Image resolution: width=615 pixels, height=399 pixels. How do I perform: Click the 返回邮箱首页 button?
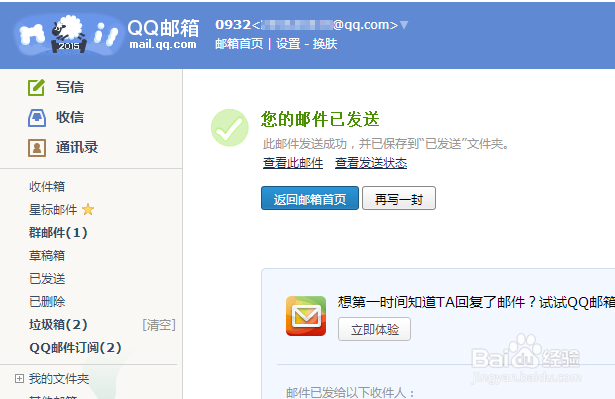coord(310,198)
